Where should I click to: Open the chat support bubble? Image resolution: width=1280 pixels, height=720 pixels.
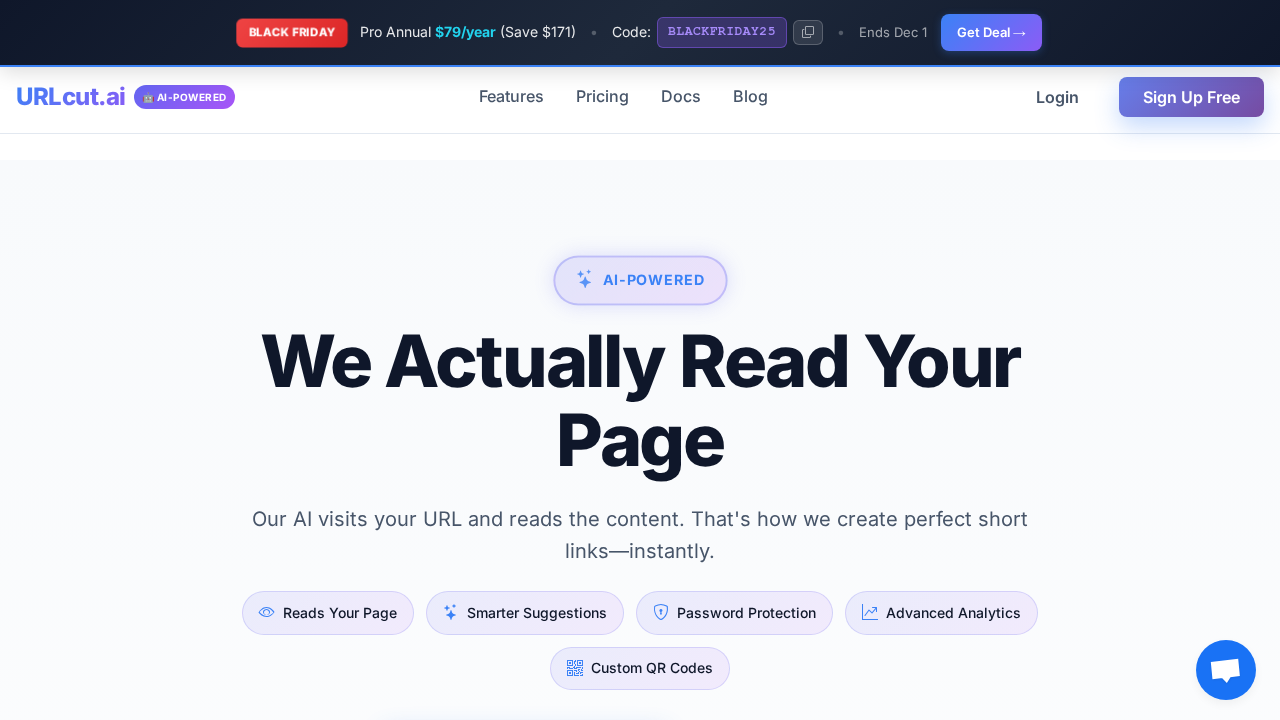point(1225,670)
